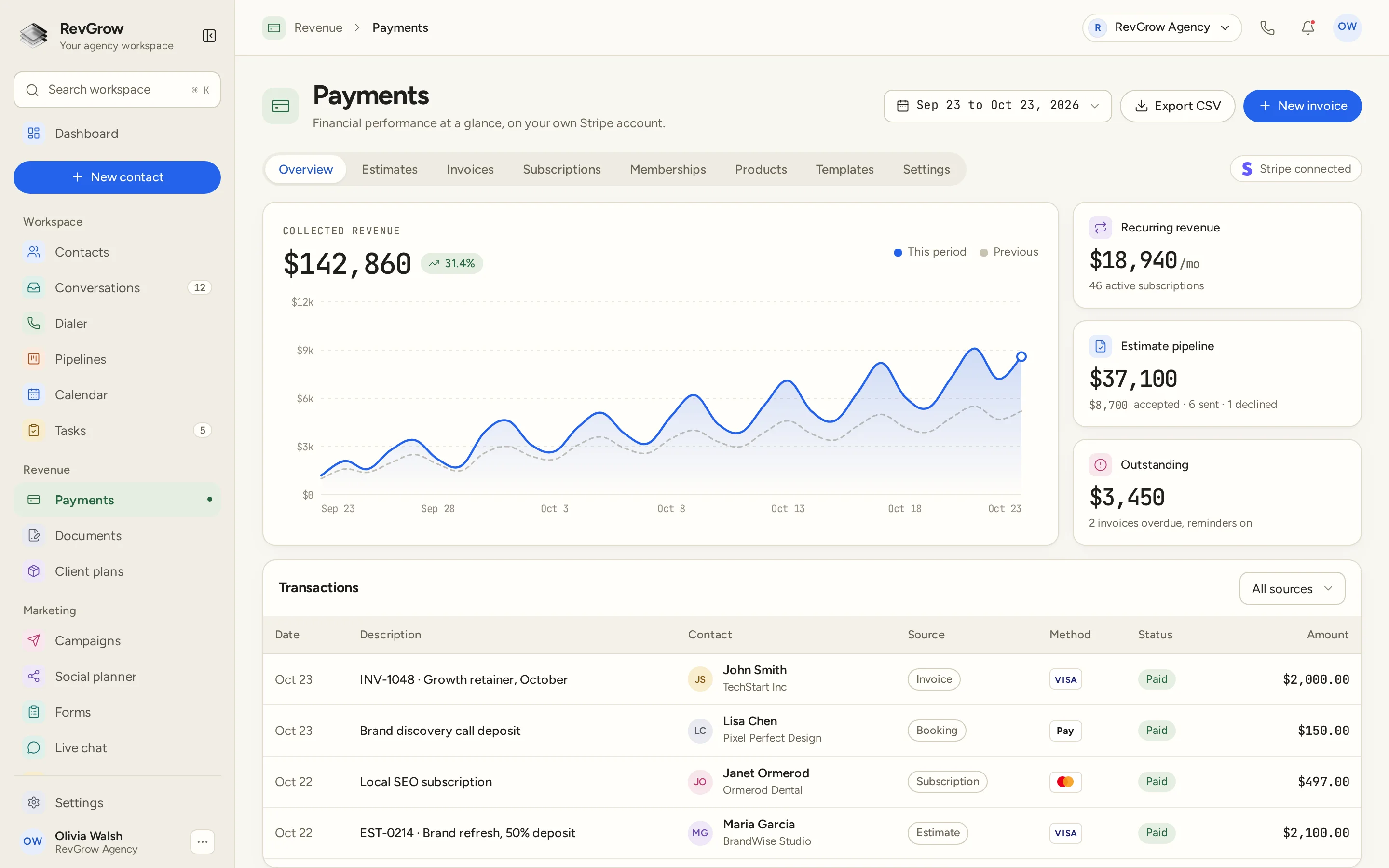Collapse the sidebar with the panel icon
Viewport: 1389px width, 868px height.
click(209, 36)
